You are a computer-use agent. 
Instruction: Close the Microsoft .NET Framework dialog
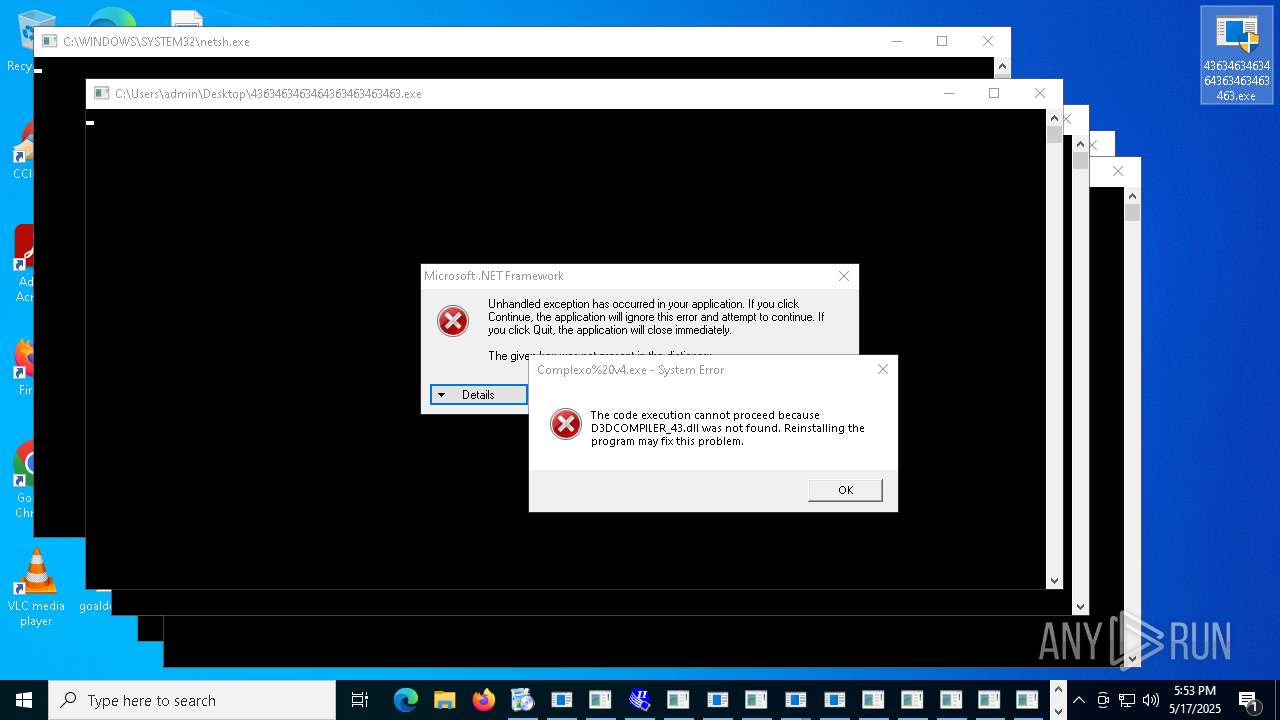[x=843, y=276]
